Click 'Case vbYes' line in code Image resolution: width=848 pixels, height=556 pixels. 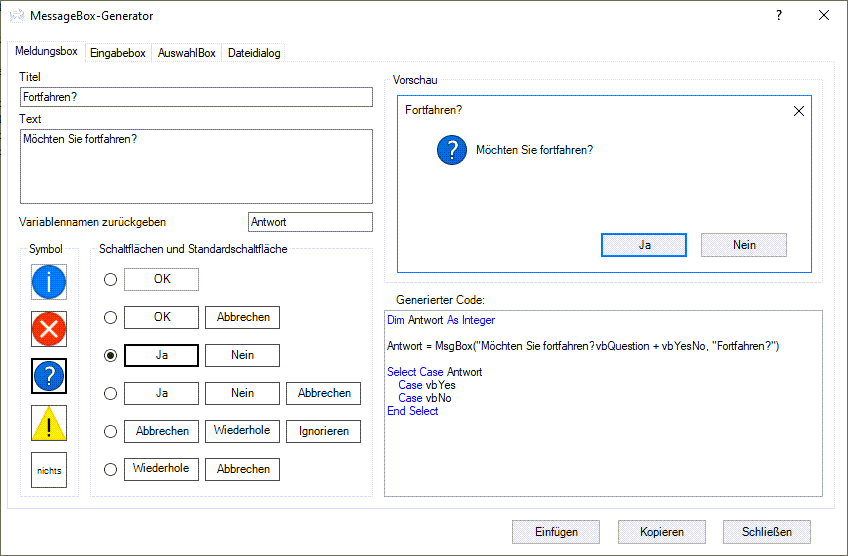427,385
